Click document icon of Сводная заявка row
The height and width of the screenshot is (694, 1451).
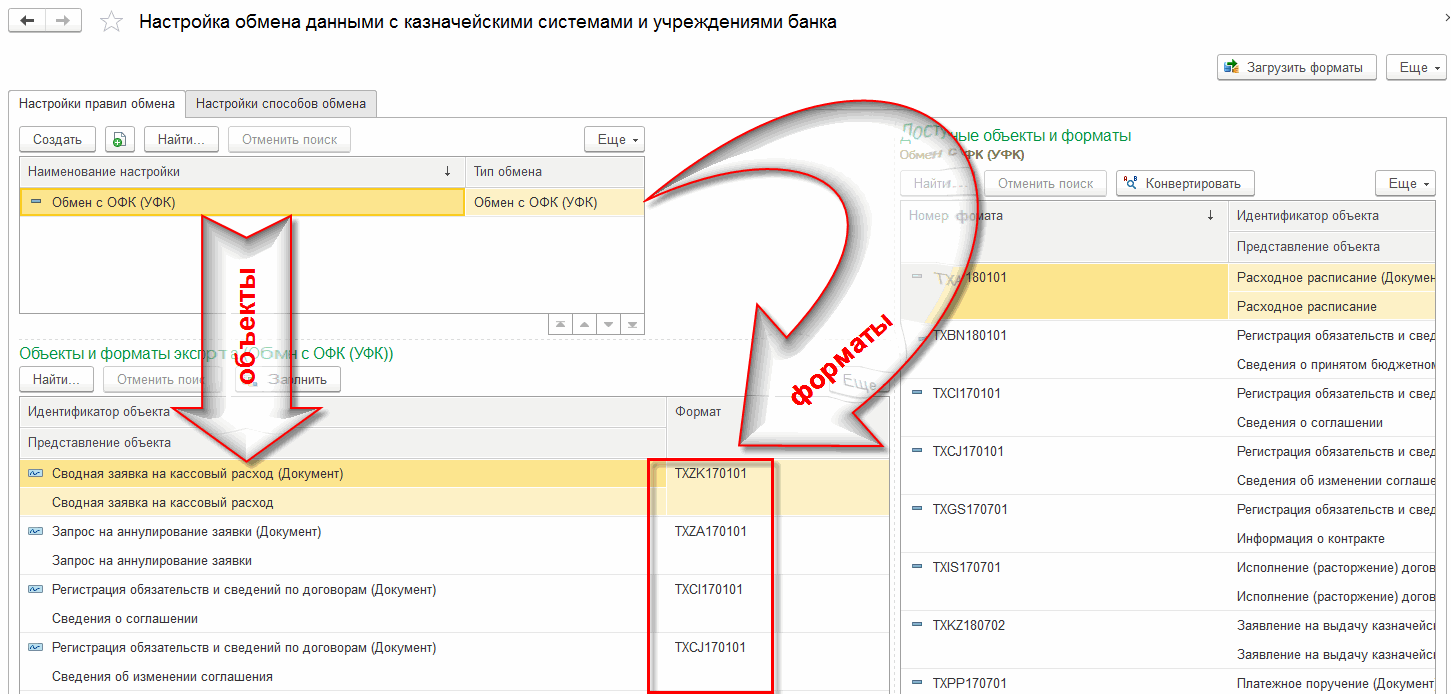coord(36,474)
